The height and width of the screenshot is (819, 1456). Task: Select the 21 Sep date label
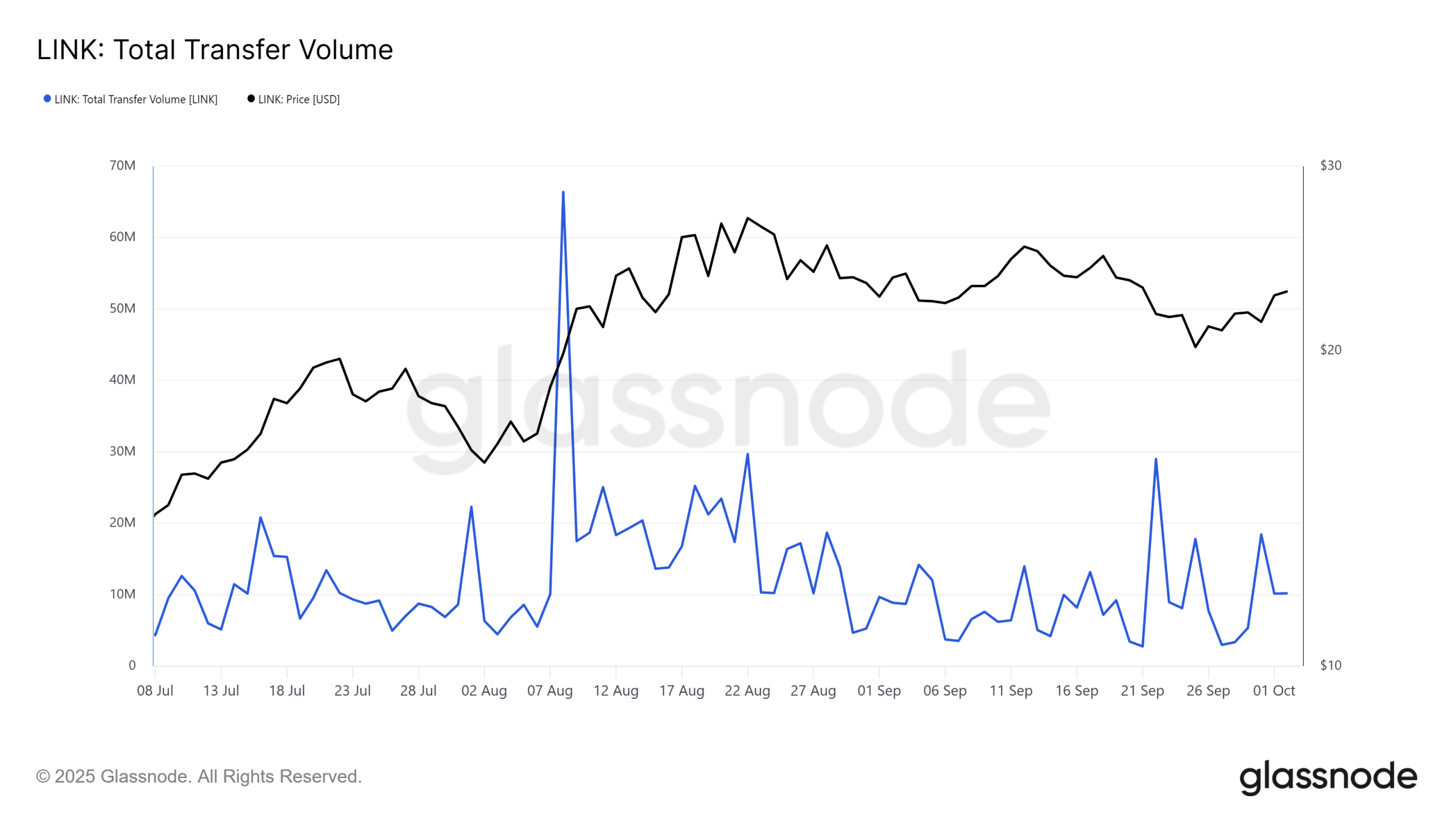point(1142,690)
